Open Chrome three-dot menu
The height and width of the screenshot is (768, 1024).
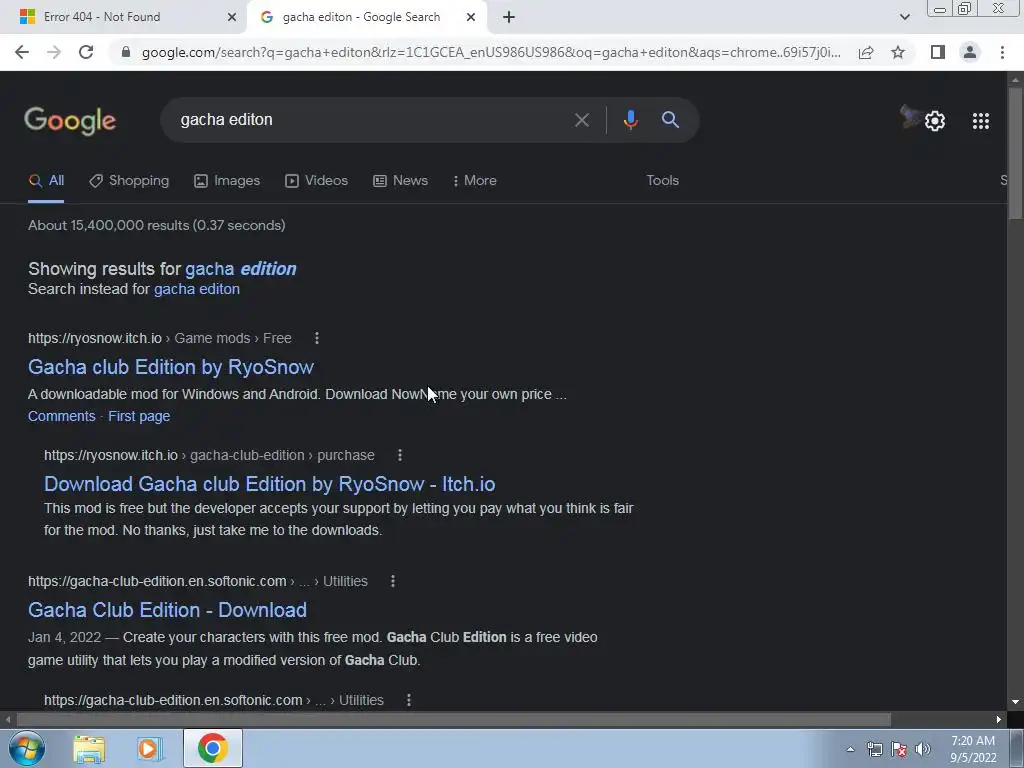(x=1002, y=52)
